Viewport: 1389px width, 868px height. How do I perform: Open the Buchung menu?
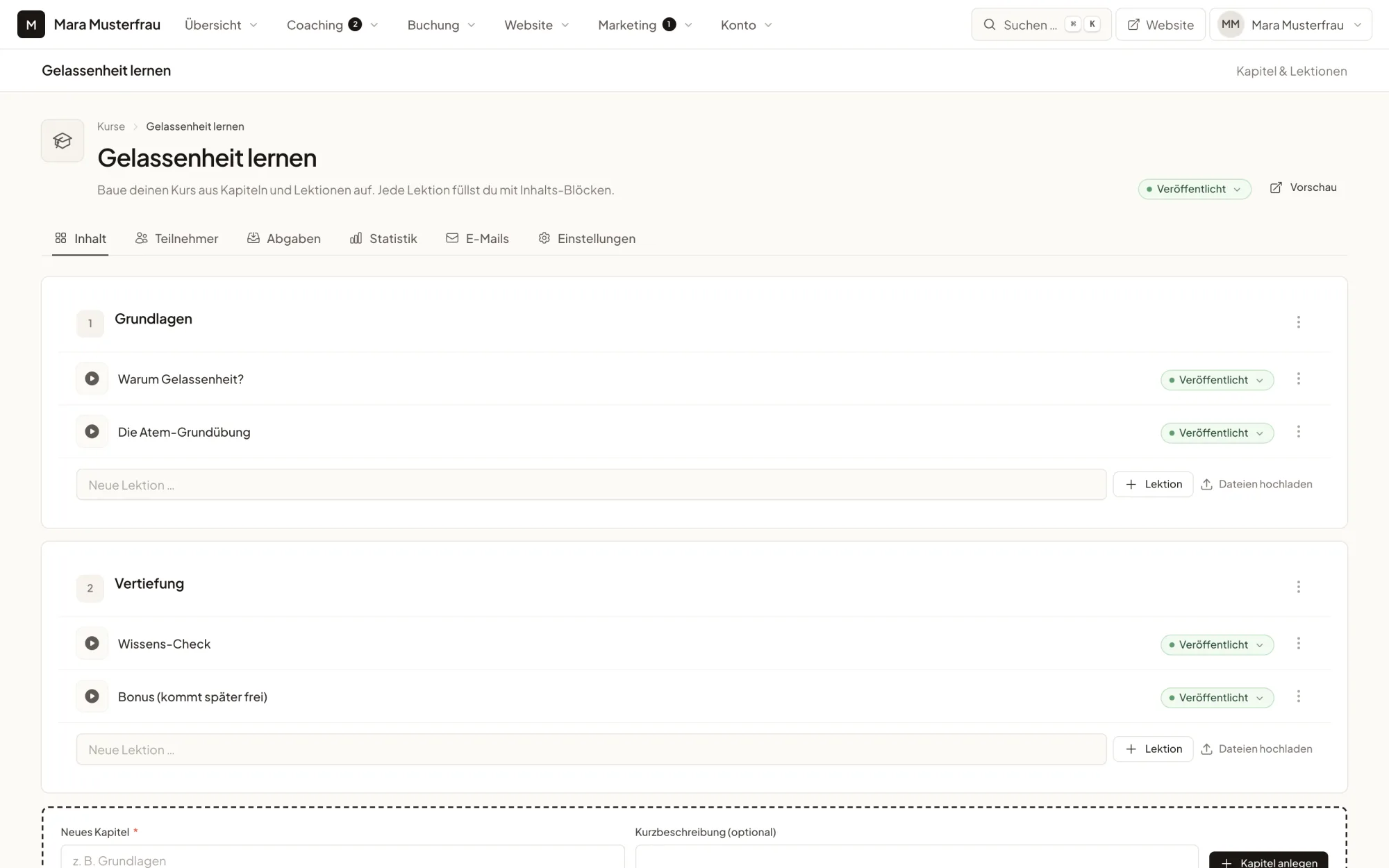pos(441,25)
